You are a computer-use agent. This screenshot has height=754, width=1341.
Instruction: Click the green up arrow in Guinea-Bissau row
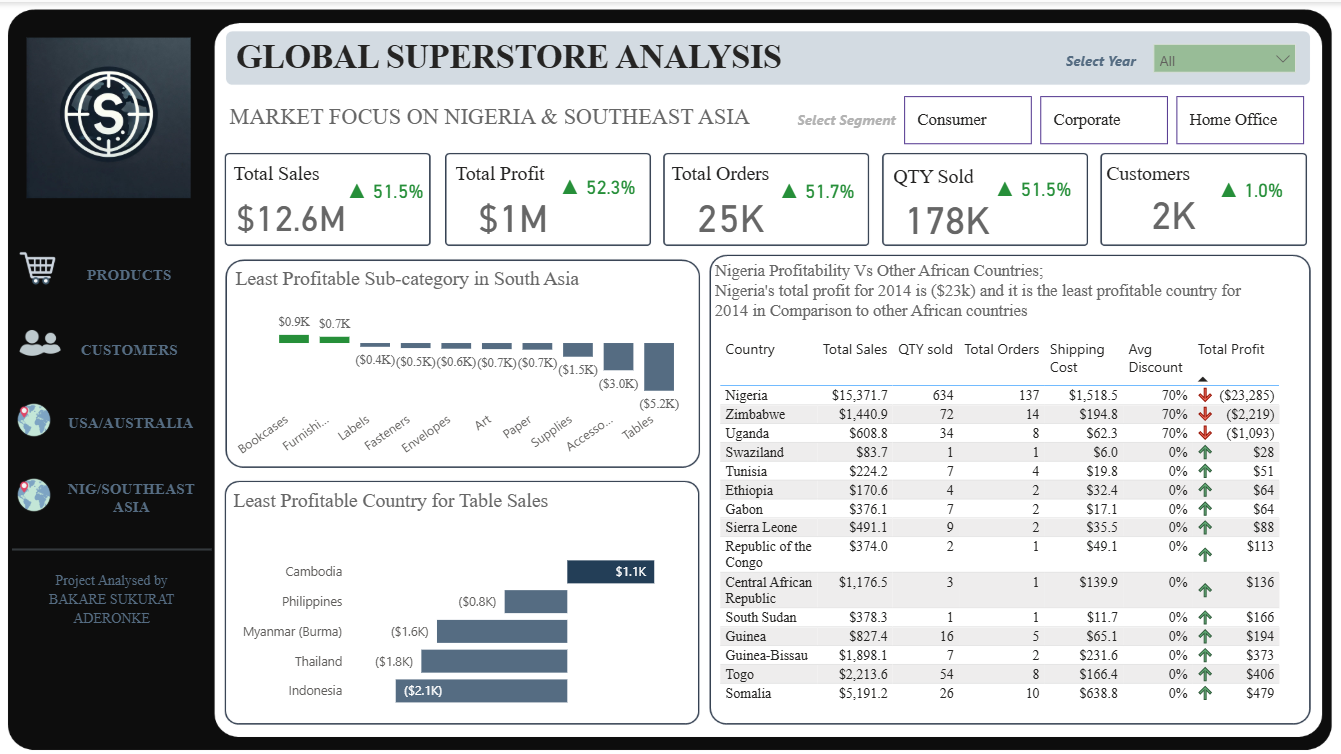click(1205, 656)
